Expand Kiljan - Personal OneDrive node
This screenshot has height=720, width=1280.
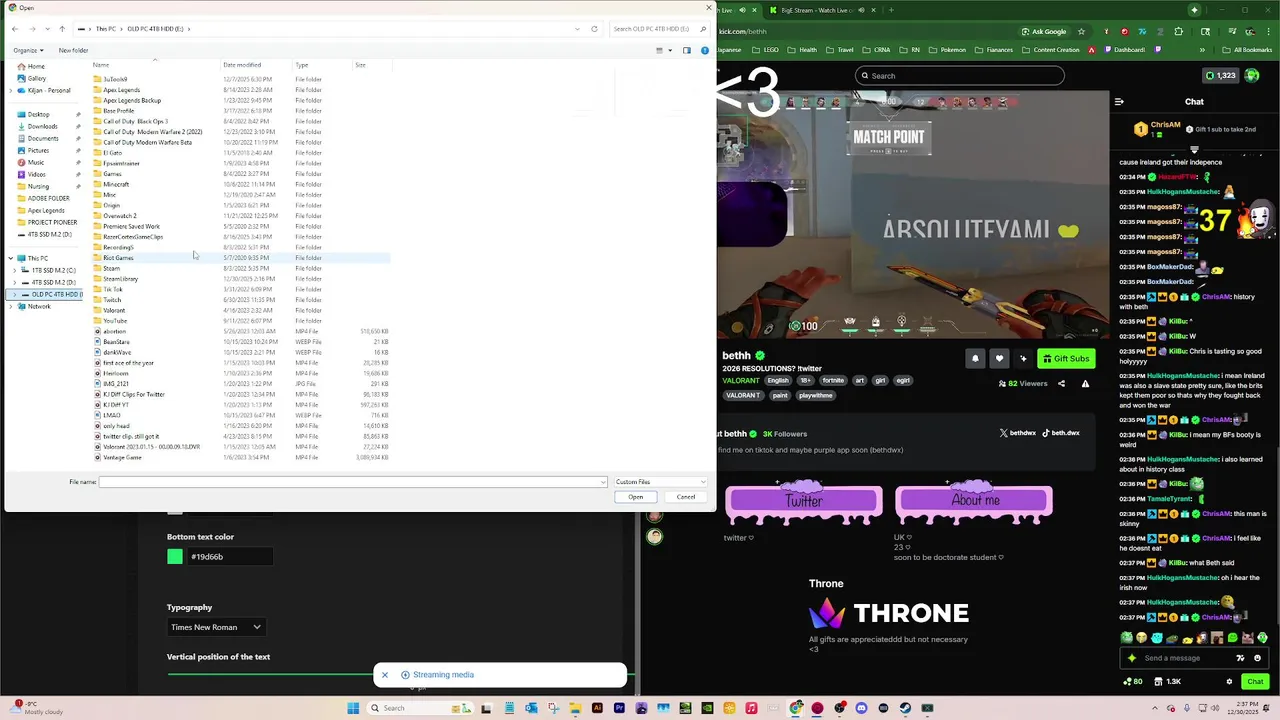point(11,90)
